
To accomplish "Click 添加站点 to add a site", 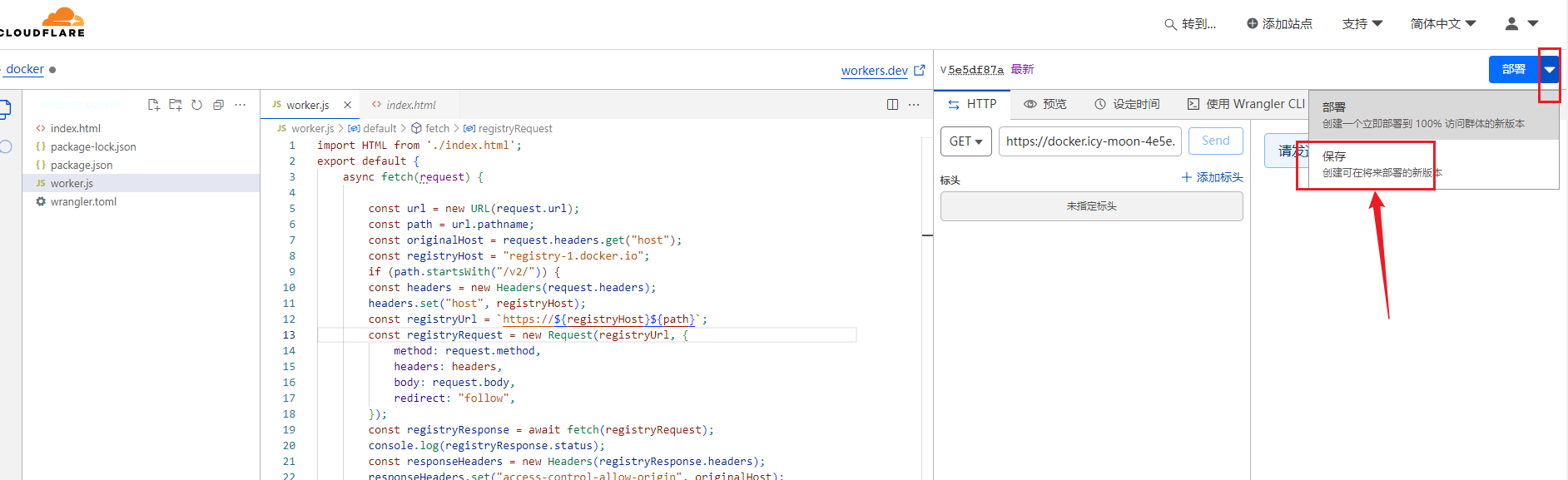I will tap(1279, 24).
